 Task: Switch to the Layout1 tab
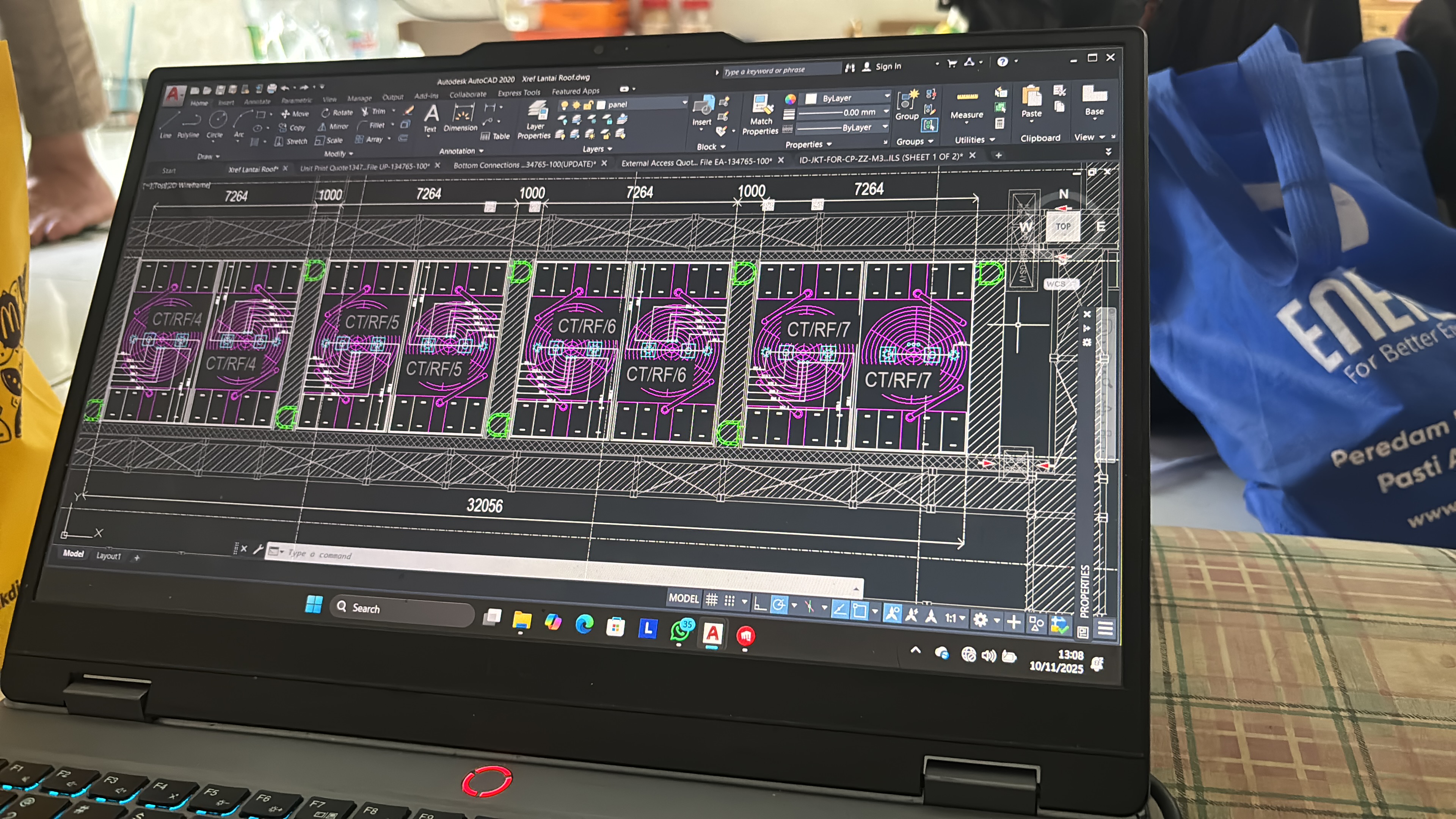point(108,555)
